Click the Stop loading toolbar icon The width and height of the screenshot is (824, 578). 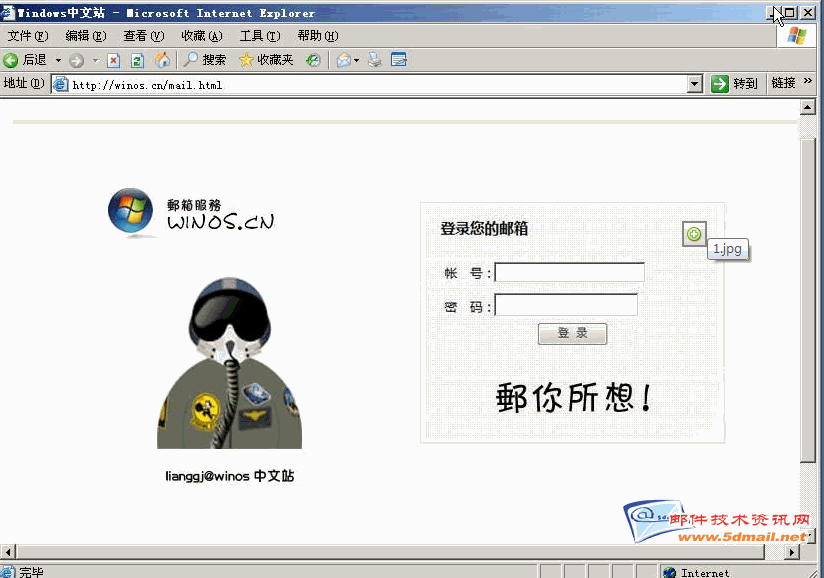pos(113,60)
